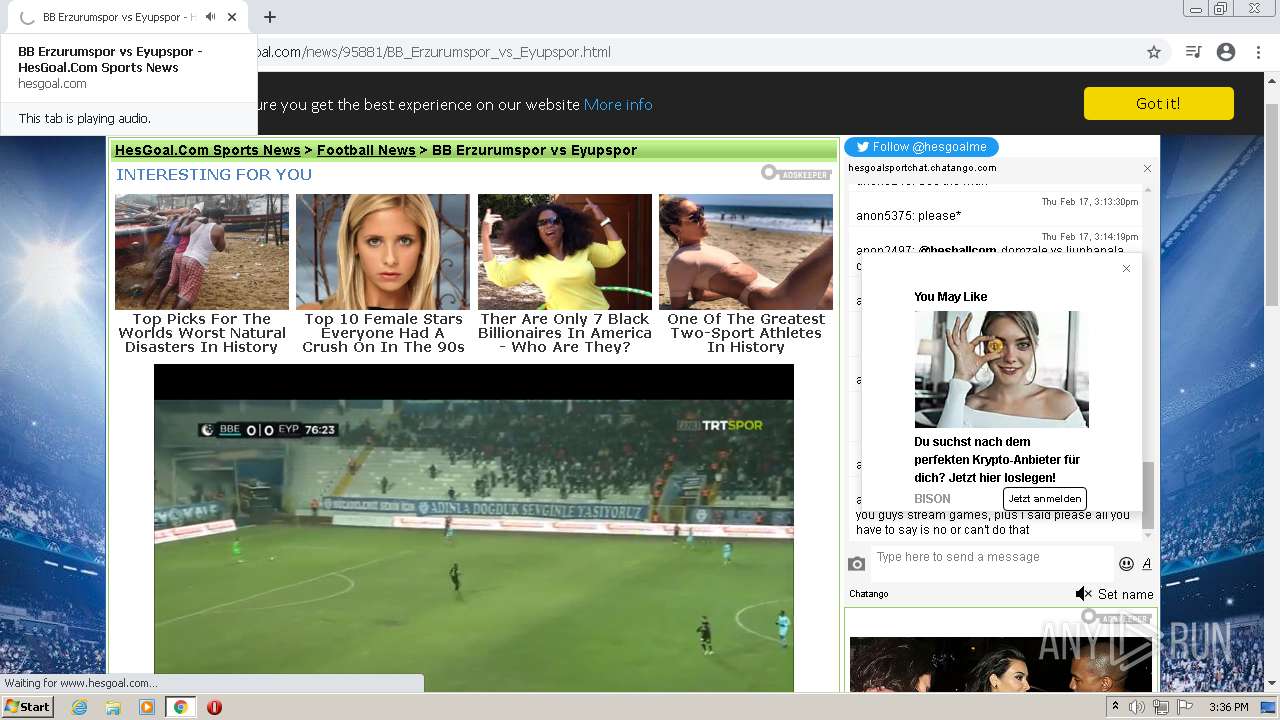
Task: Open the Chrome profile avatar
Action: (1226, 52)
